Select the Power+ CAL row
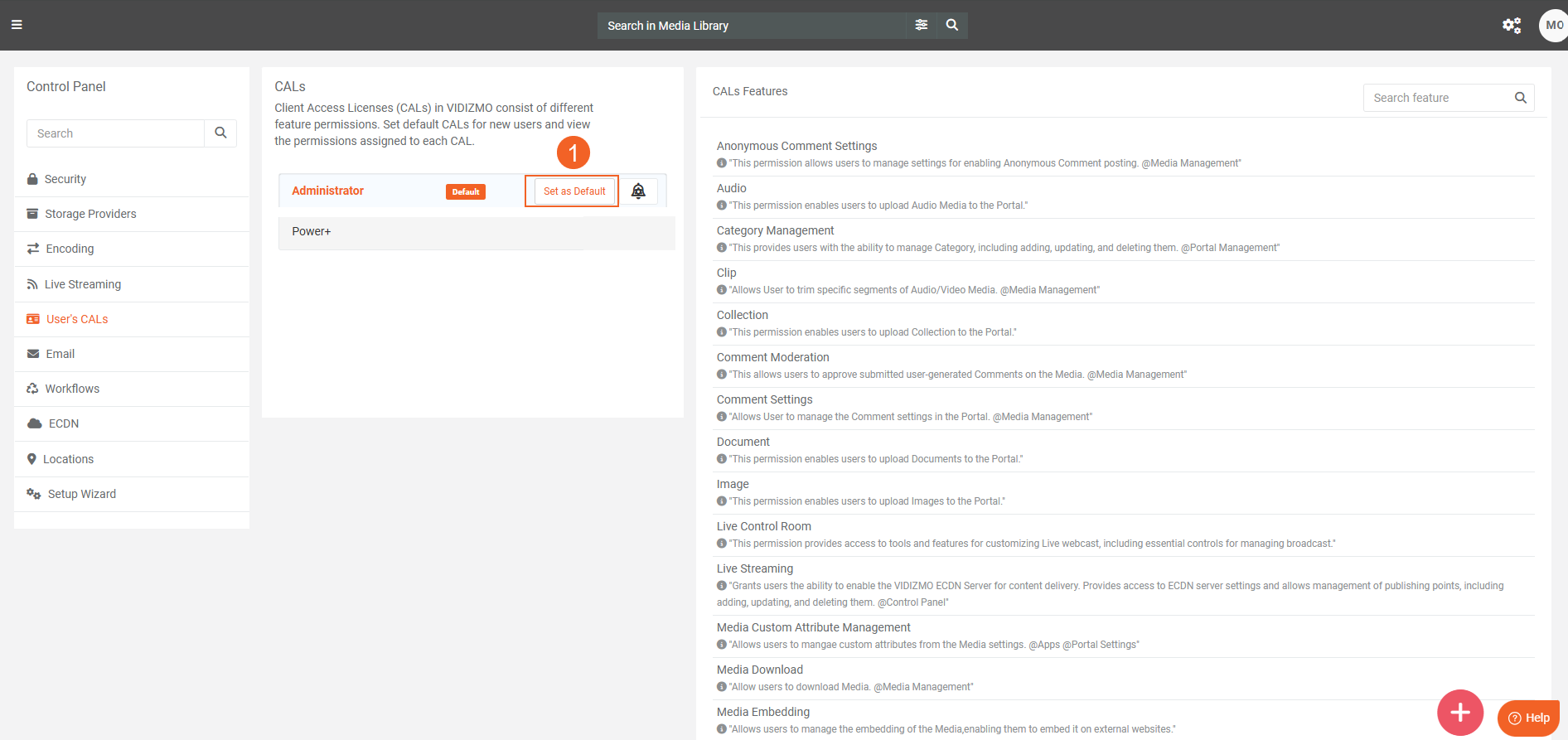Image resolution: width=1568 pixels, height=740 pixels. coord(431,232)
